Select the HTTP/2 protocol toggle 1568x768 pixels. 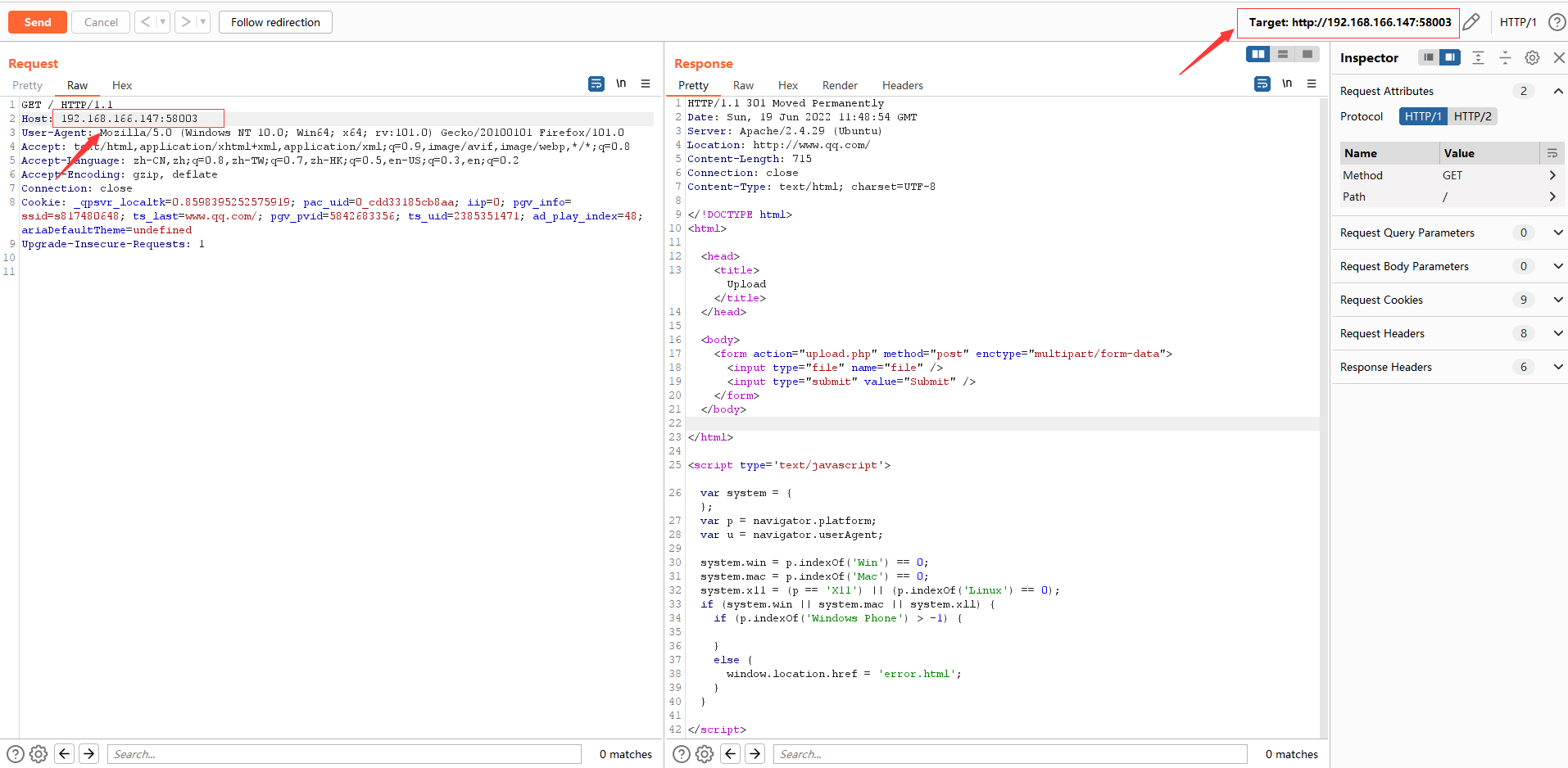[x=1472, y=116]
